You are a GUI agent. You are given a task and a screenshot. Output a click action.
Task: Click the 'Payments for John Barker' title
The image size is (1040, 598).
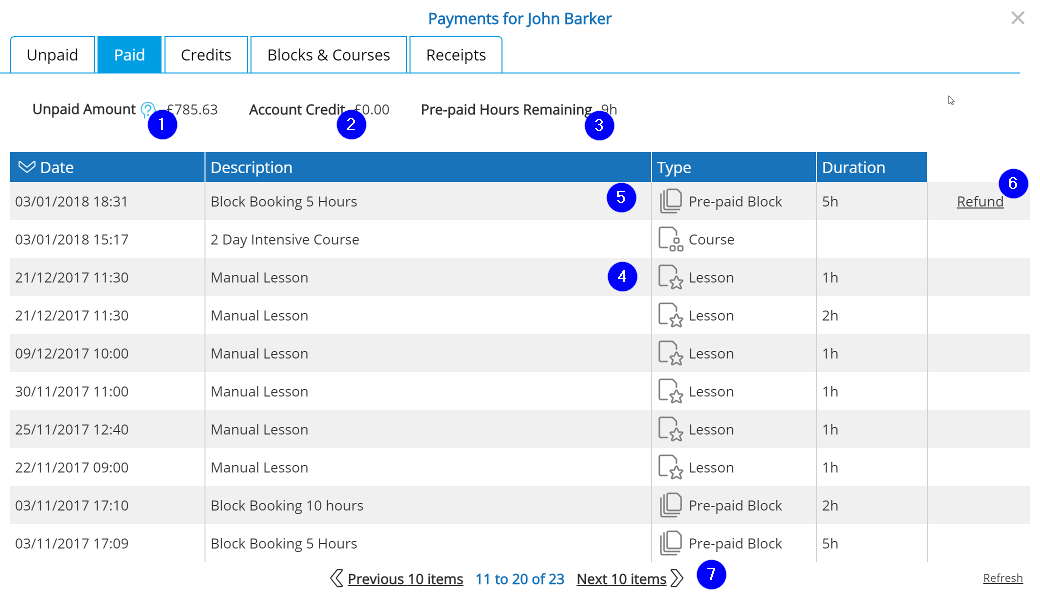pos(519,19)
